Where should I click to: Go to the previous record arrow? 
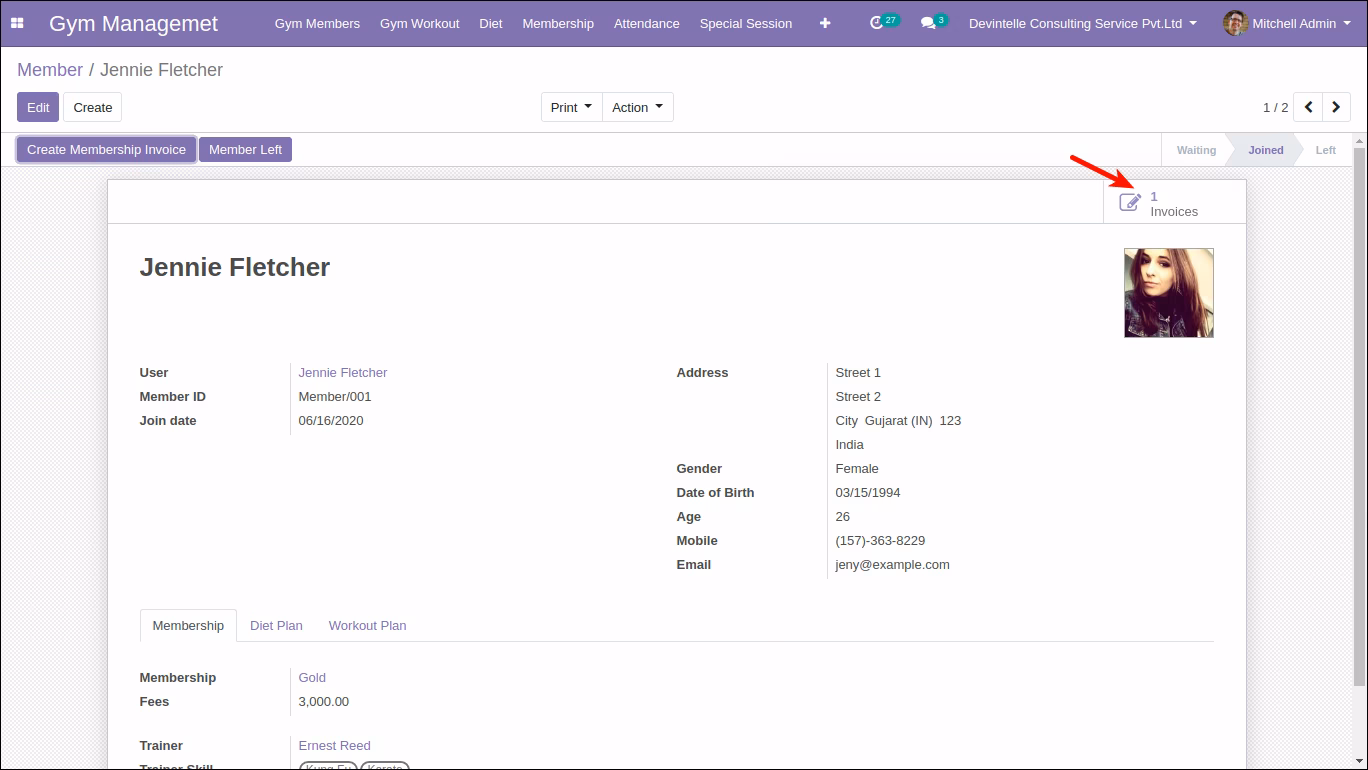[x=1308, y=107]
